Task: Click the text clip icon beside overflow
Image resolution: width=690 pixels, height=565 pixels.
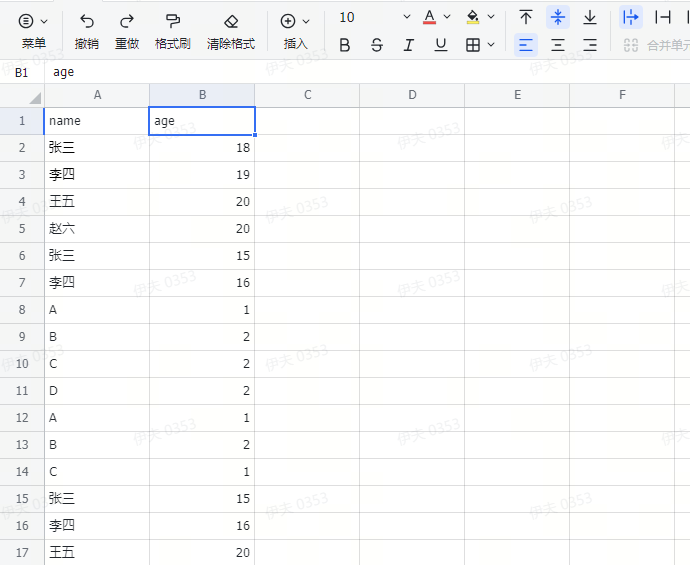Action: [663, 17]
